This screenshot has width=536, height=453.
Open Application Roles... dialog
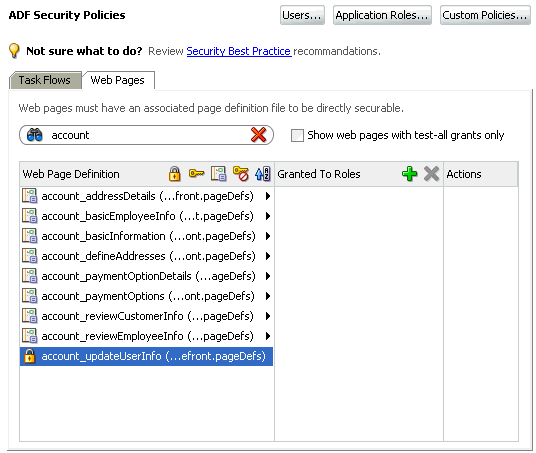382,15
